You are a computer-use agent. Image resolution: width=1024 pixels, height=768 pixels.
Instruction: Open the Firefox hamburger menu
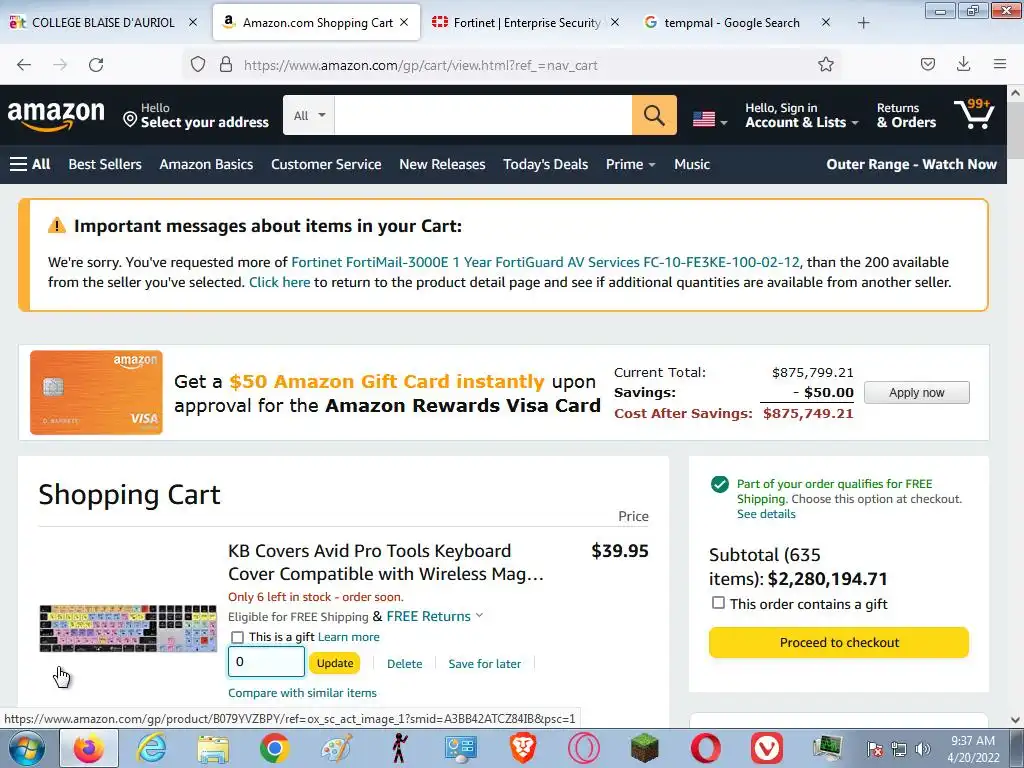point(999,64)
